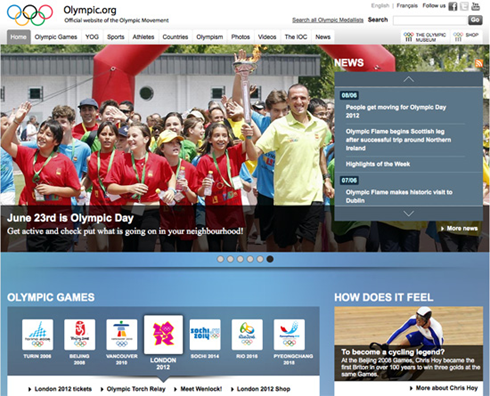Open Highlights of the Week news
Image resolution: width=490 pixels, height=396 pixels.
(378, 164)
